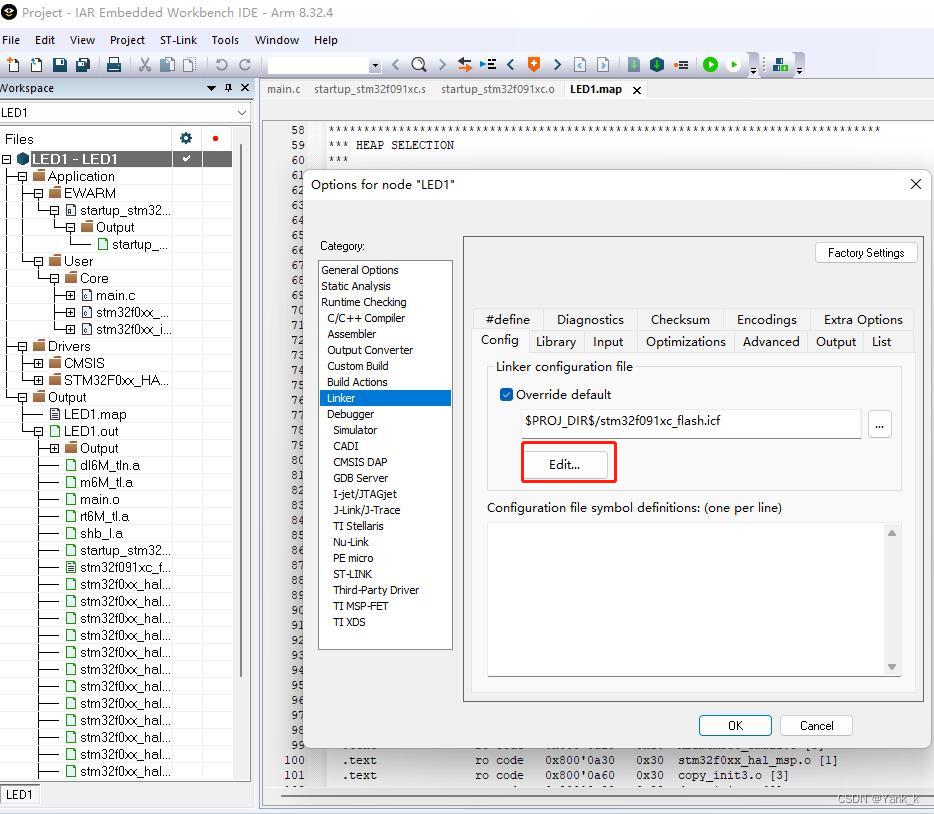Select the Debugger category
Screen dimensions: 934x814
click(x=350, y=414)
